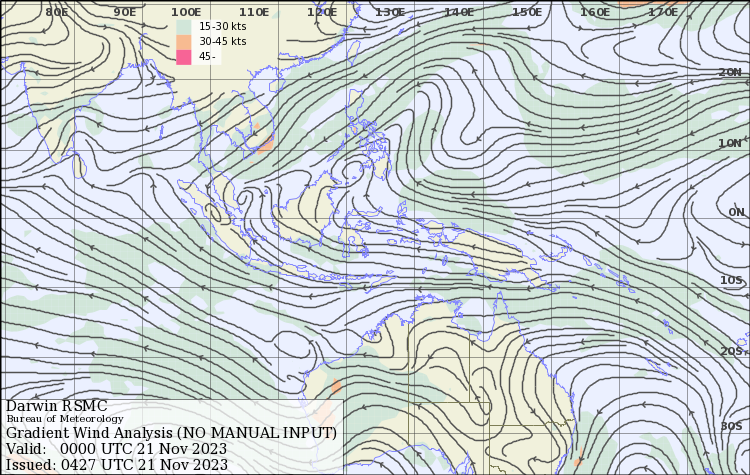Click the Bureau of Meteorology text
The image size is (750, 475).
pyautogui.click(x=65, y=419)
